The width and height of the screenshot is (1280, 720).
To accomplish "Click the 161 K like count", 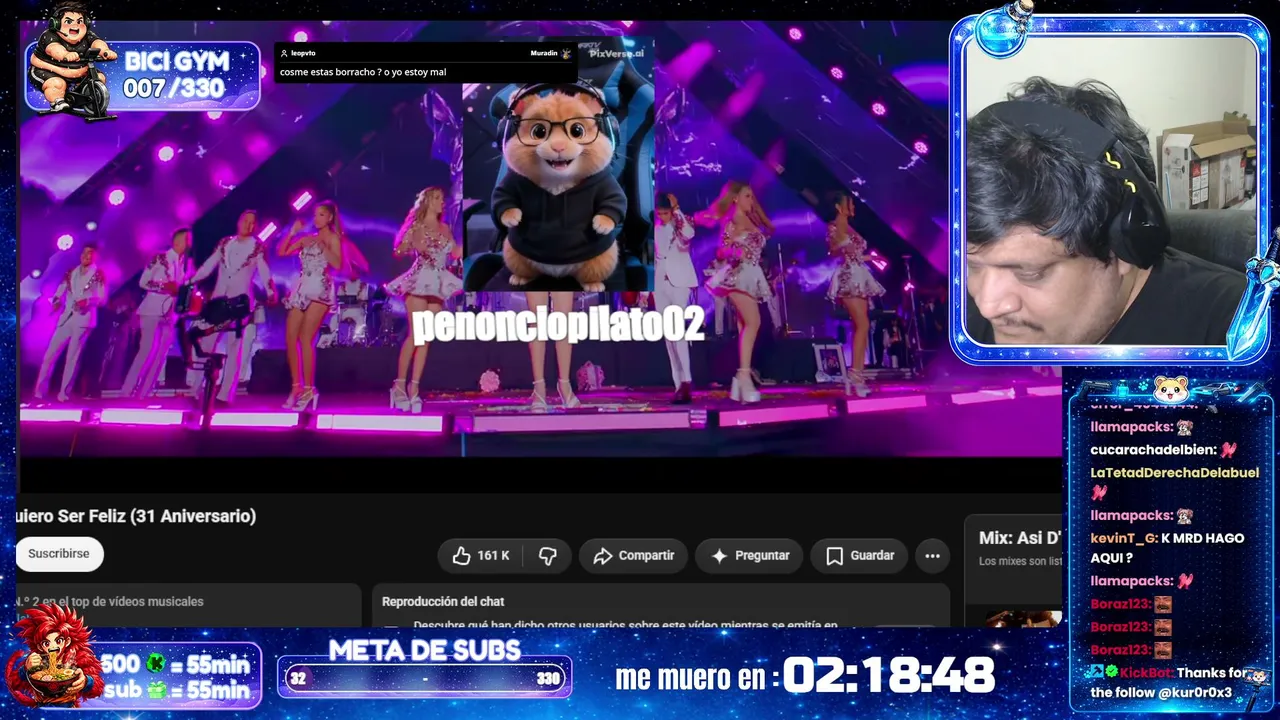I will pyautogui.click(x=493, y=556).
